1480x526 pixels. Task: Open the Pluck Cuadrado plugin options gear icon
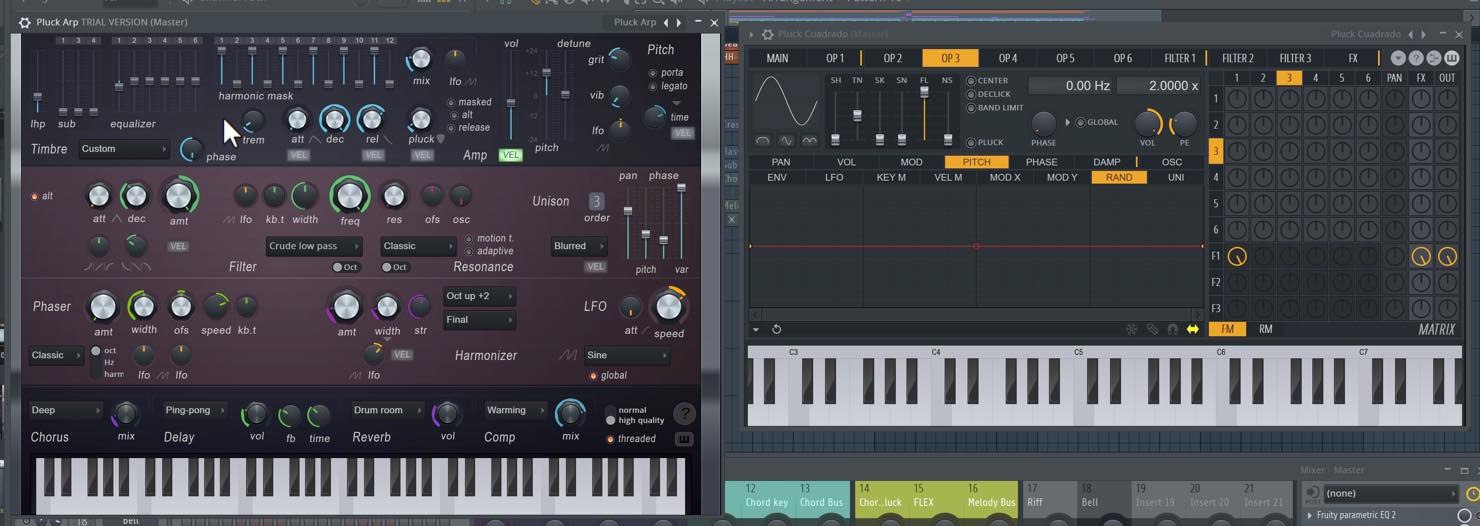pos(767,35)
